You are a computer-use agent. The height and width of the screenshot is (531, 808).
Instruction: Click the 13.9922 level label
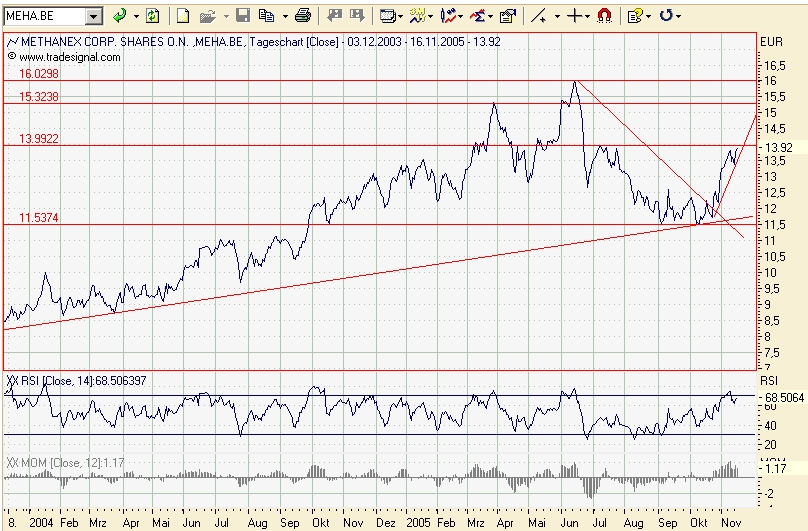pyautogui.click(x=39, y=139)
